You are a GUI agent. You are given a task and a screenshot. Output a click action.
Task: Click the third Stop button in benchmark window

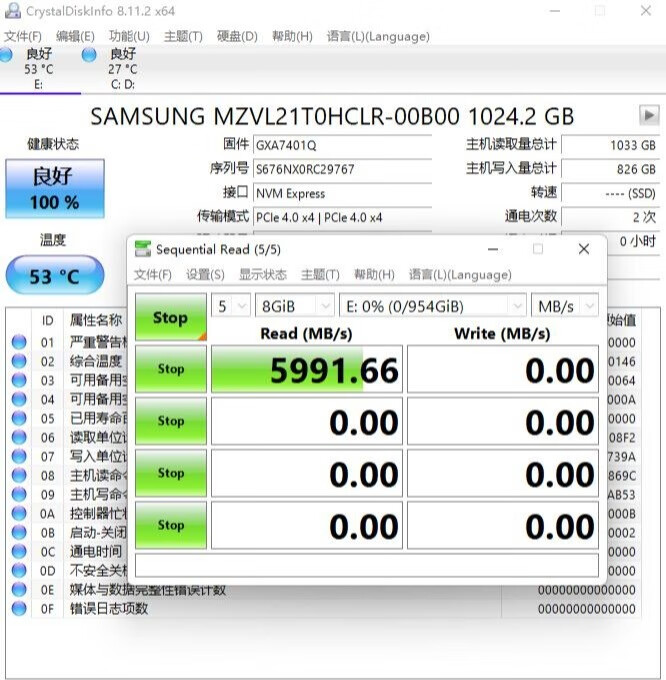tap(171, 421)
